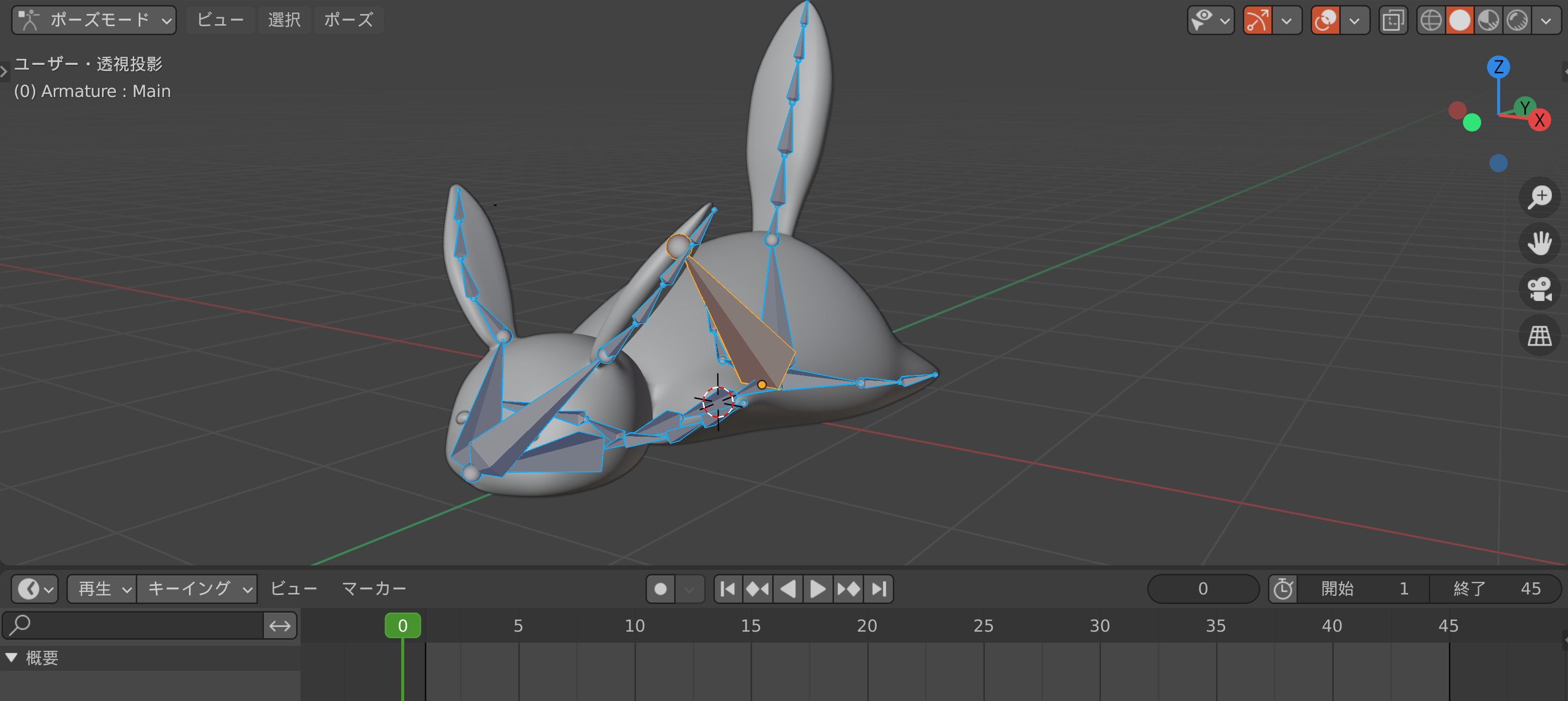Open the shading options dropdown arrow
This screenshot has height=701, width=1568.
(1546, 21)
